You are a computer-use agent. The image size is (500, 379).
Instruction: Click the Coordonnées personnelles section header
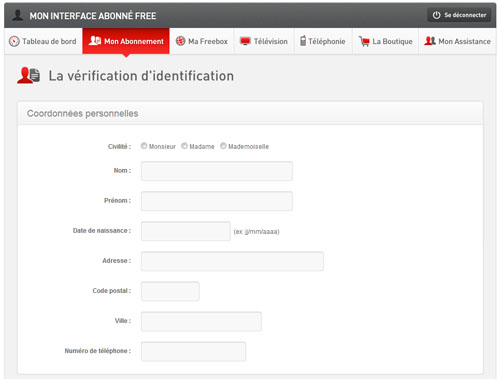click(x=250, y=113)
